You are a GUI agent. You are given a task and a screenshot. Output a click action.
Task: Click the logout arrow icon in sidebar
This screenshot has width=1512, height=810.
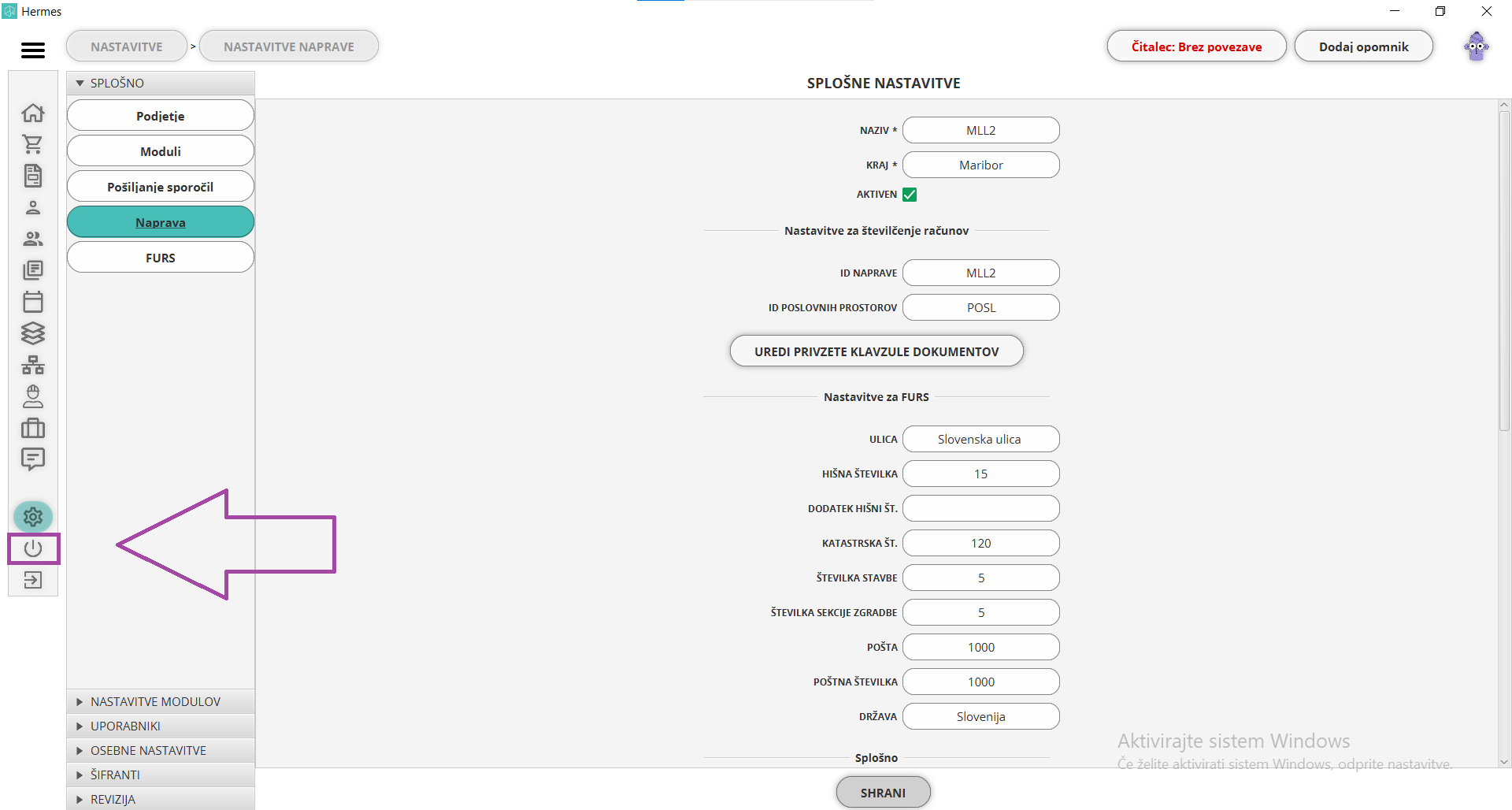33,581
